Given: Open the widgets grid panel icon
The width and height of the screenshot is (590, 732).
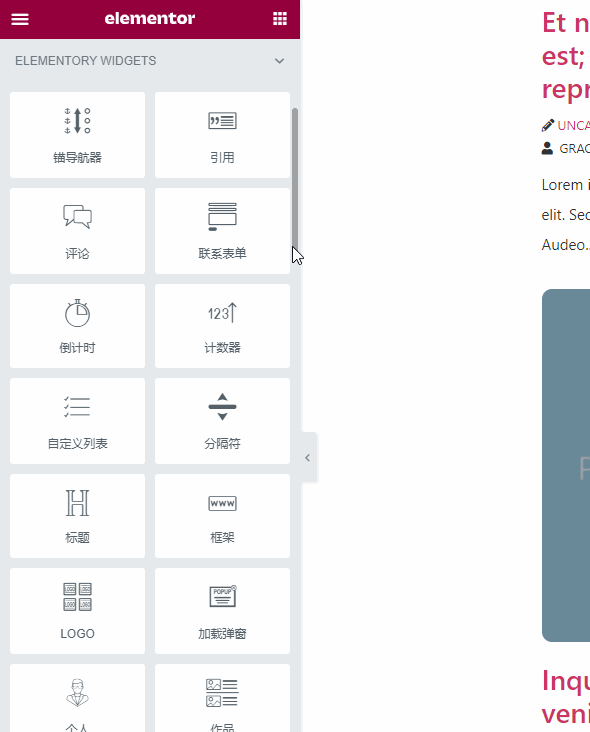Looking at the screenshot, I should tap(280, 19).
